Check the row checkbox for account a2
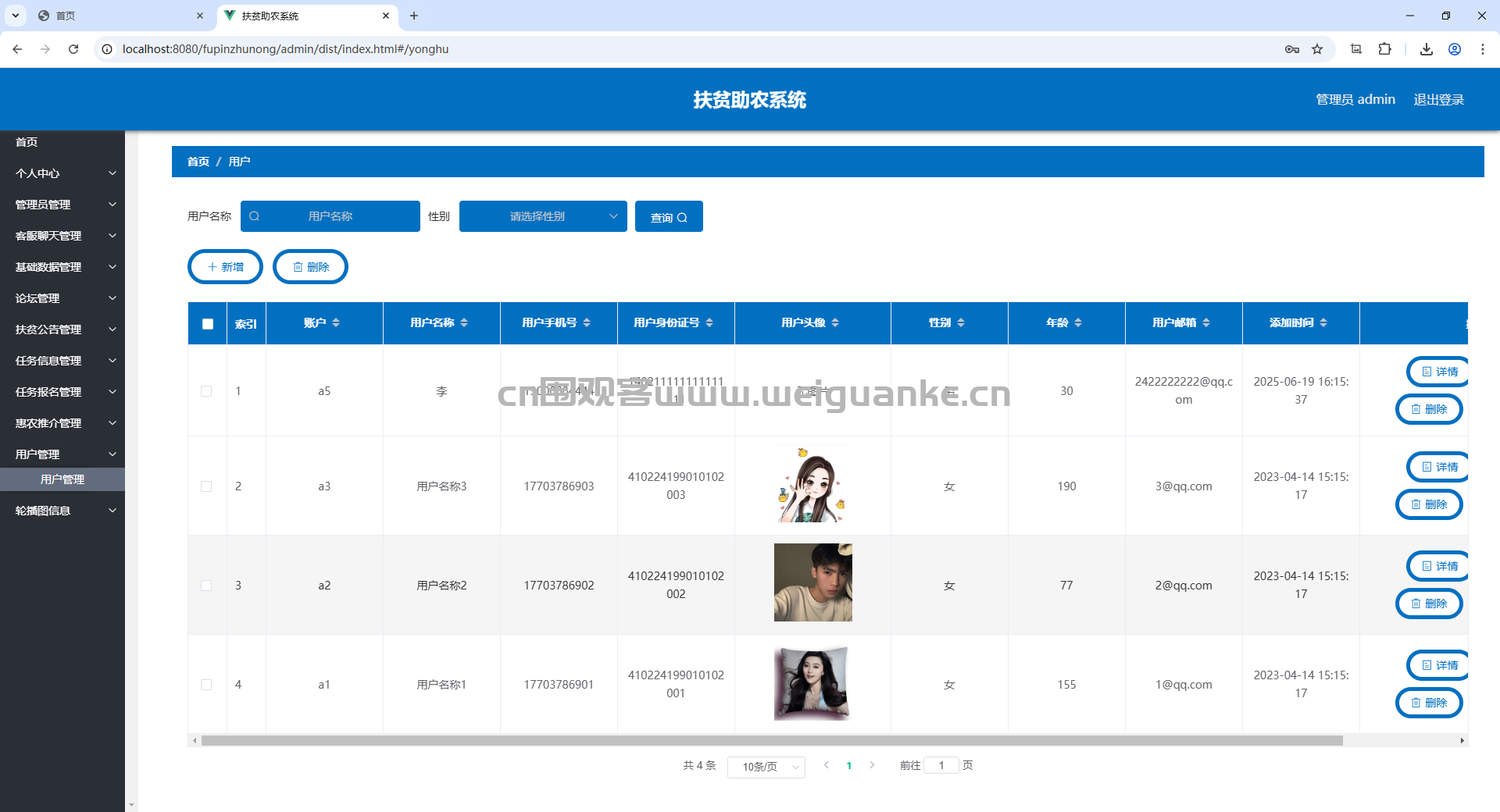The width and height of the screenshot is (1500, 812). 206,586
